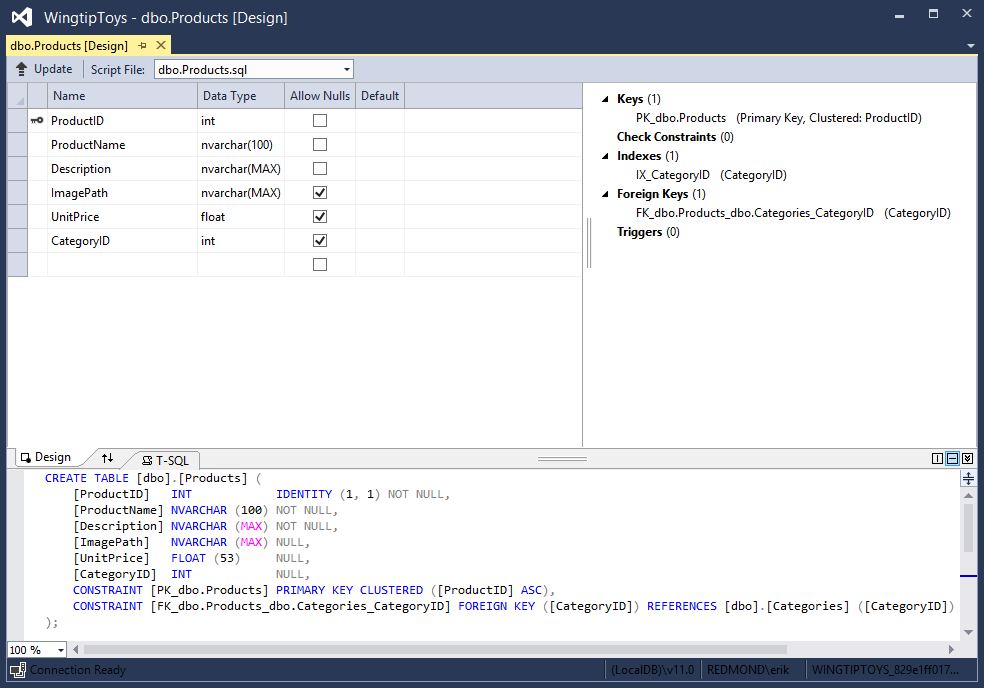Disable Allow Nulls for UnitPrice
The image size is (984, 688).
[x=318, y=216]
